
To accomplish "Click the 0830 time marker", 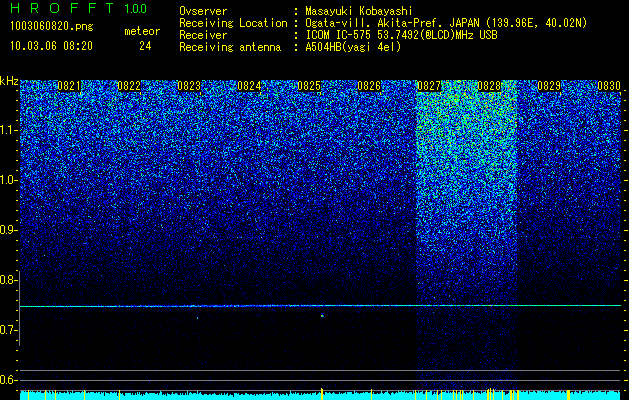I will tap(609, 86).
